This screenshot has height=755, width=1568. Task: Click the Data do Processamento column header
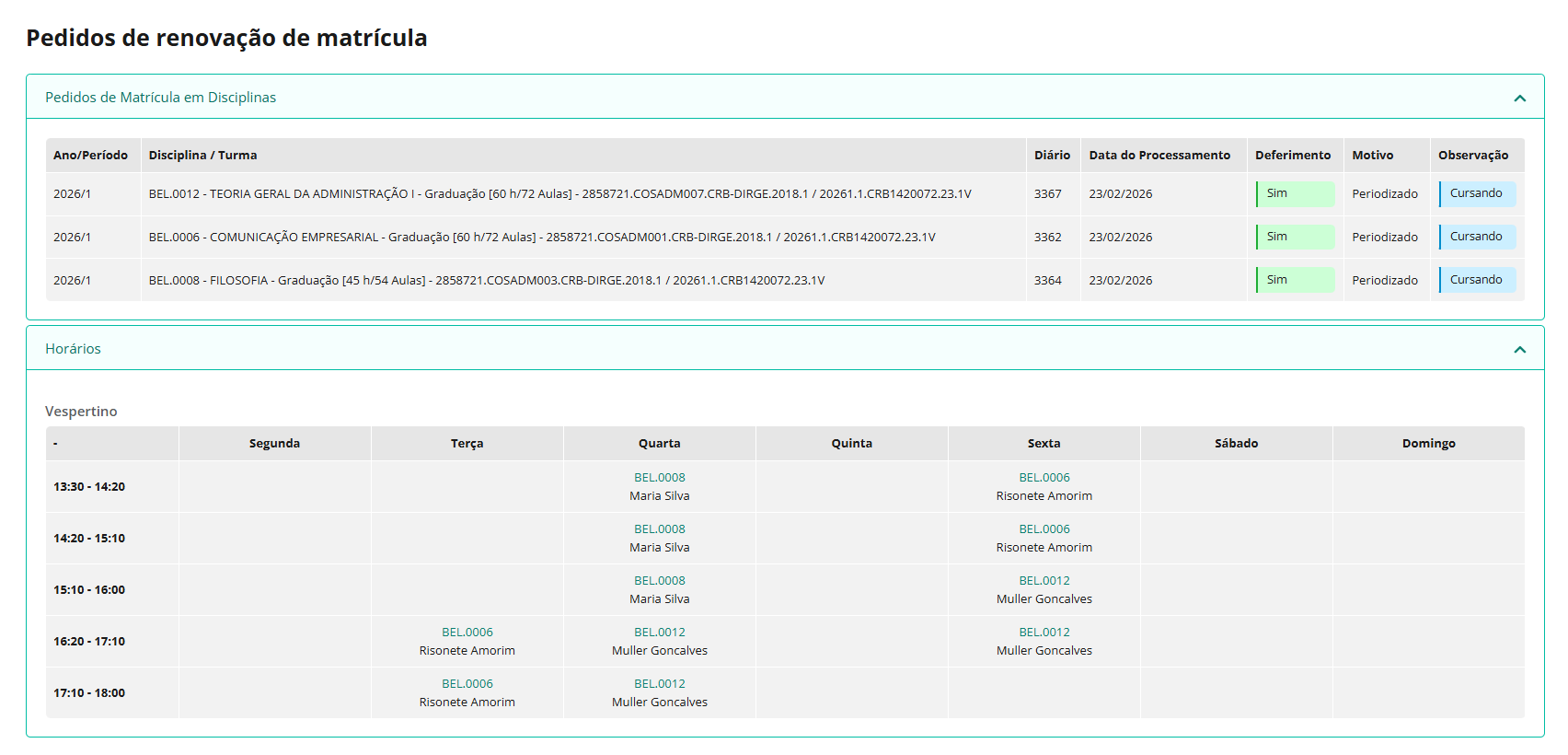click(1159, 156)
